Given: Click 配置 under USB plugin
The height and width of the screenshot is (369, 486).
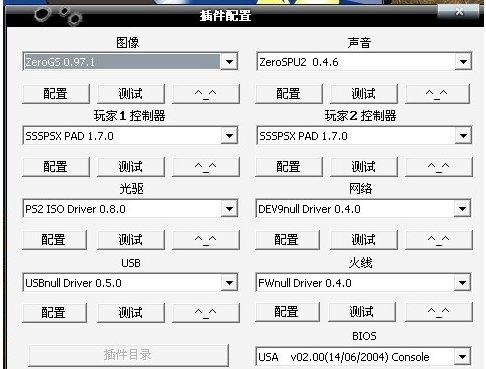Looking at the screenshot, I should [x=54, y=313].
